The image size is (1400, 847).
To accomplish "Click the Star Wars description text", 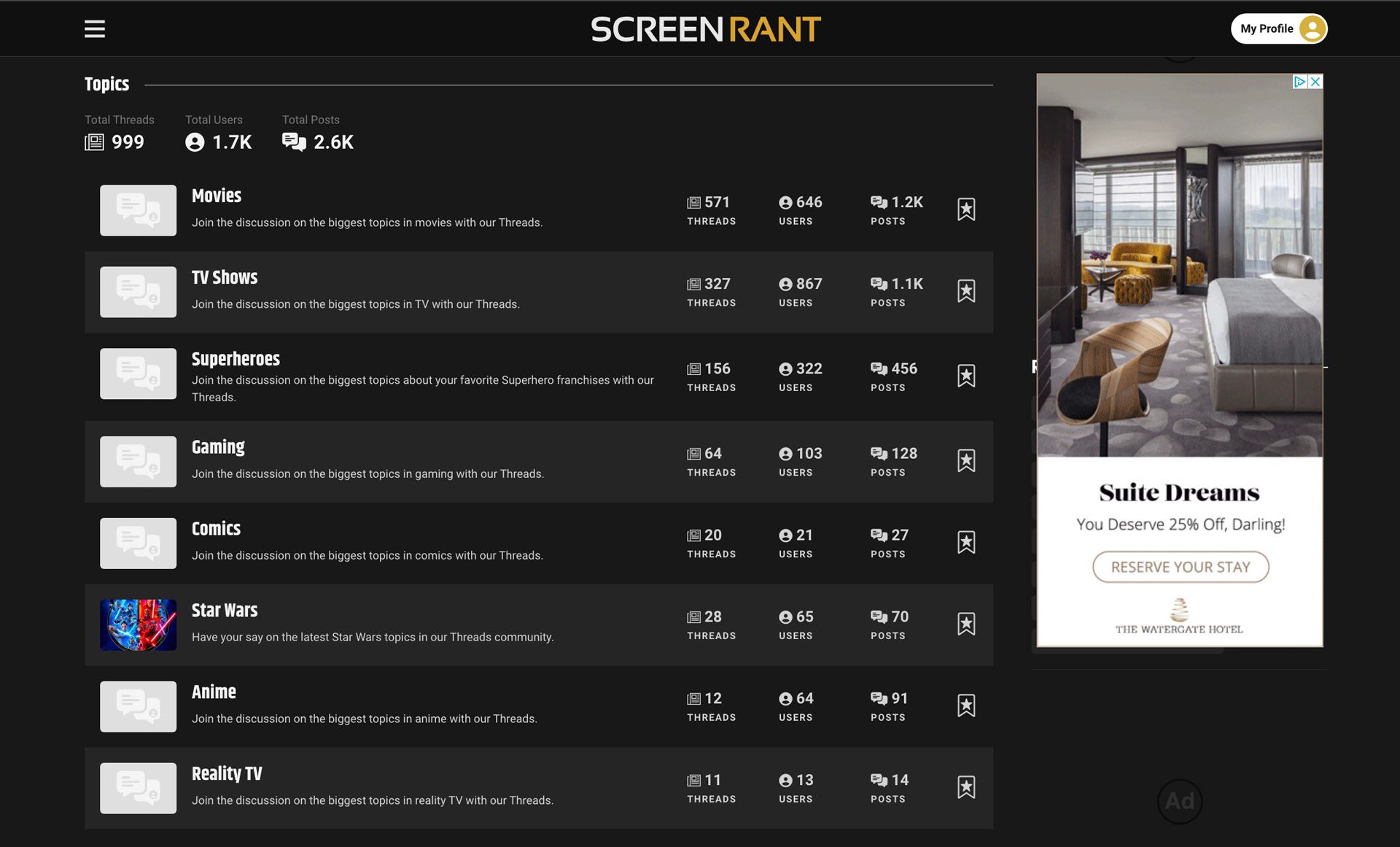I will (x=373, y=637).
